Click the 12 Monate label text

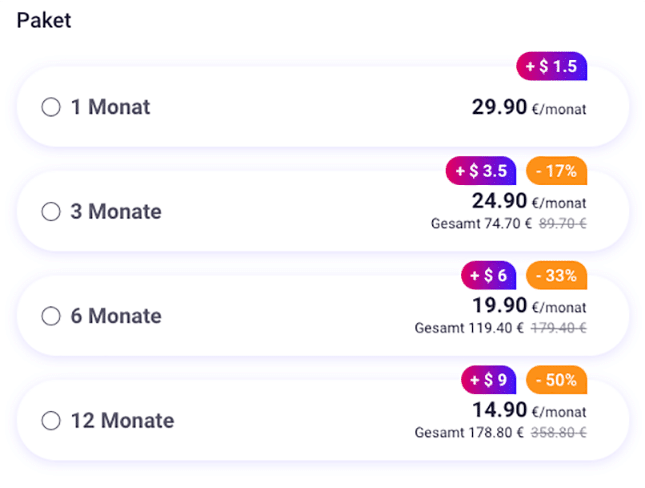pos(122,421)
